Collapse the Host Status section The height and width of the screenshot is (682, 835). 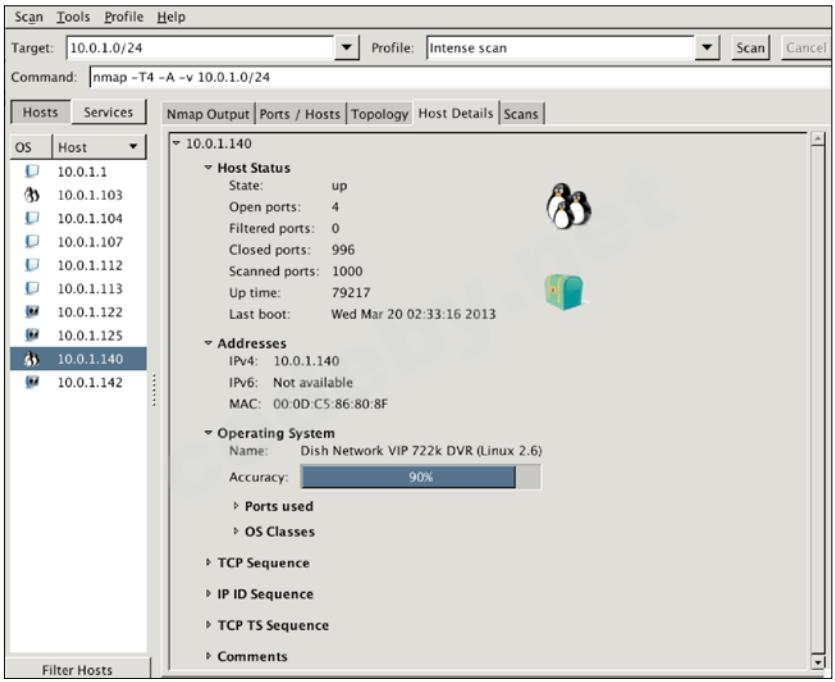pyautogui.click(x=208, y=168)
